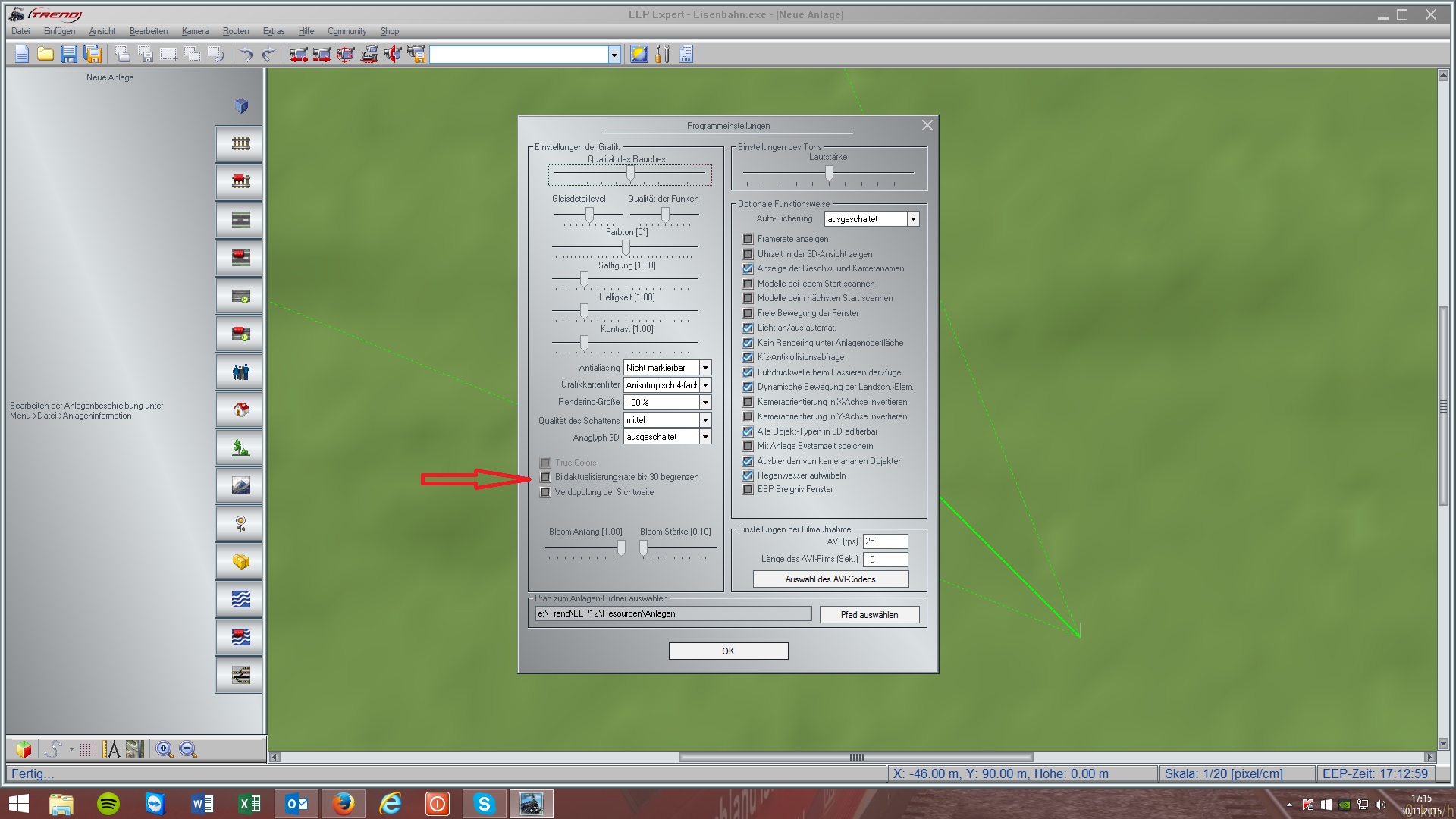
Task: Enable Bildaktualisierungsrate bis 30 begrenzen
Action: 545,478
